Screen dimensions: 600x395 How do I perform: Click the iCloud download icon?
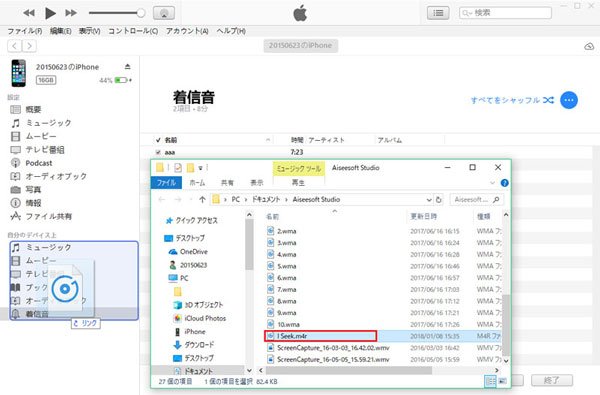tap(589, 46)
